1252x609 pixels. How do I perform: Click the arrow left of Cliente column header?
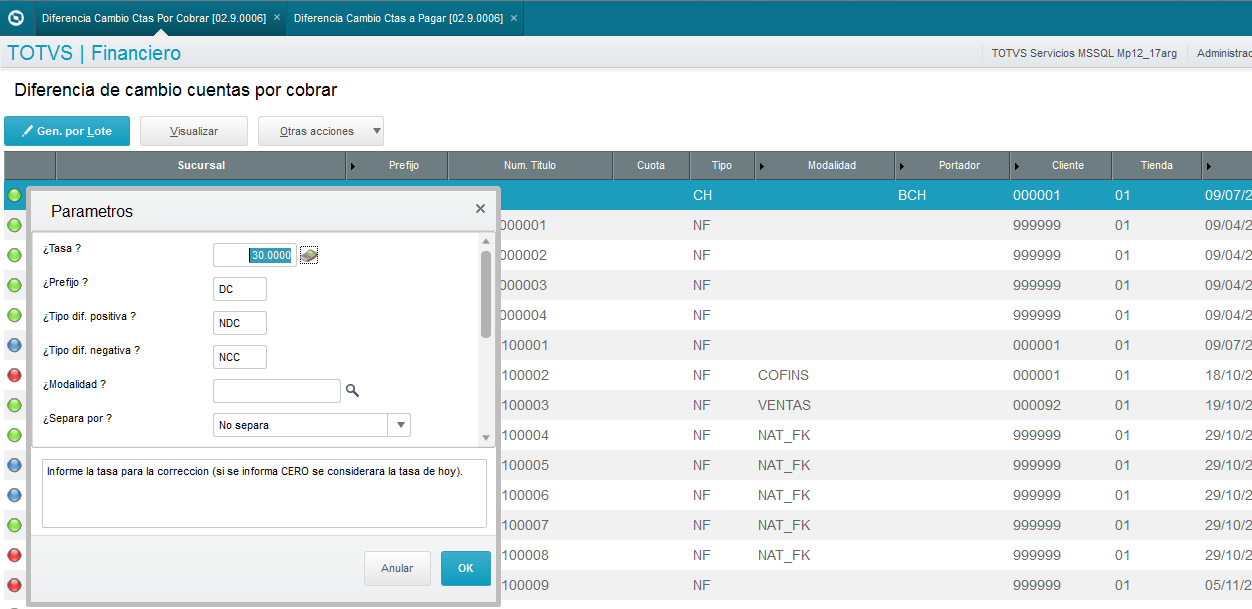pyautogui.click(x=1018, y=166)
